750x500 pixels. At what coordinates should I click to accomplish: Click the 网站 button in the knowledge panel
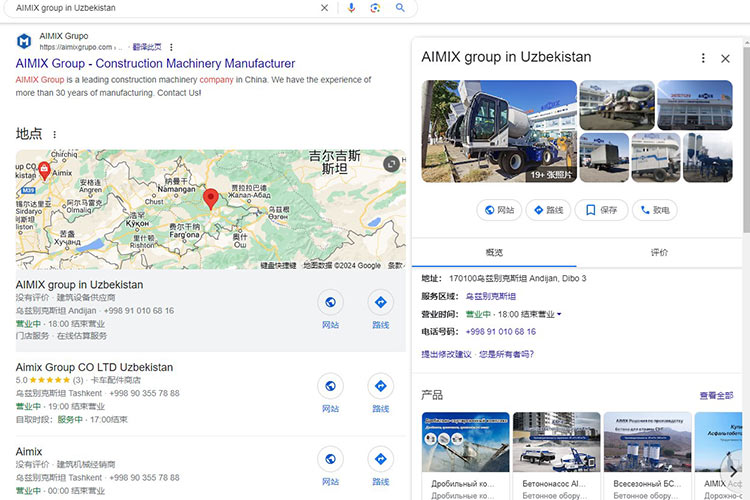click(x=499, y=210)
